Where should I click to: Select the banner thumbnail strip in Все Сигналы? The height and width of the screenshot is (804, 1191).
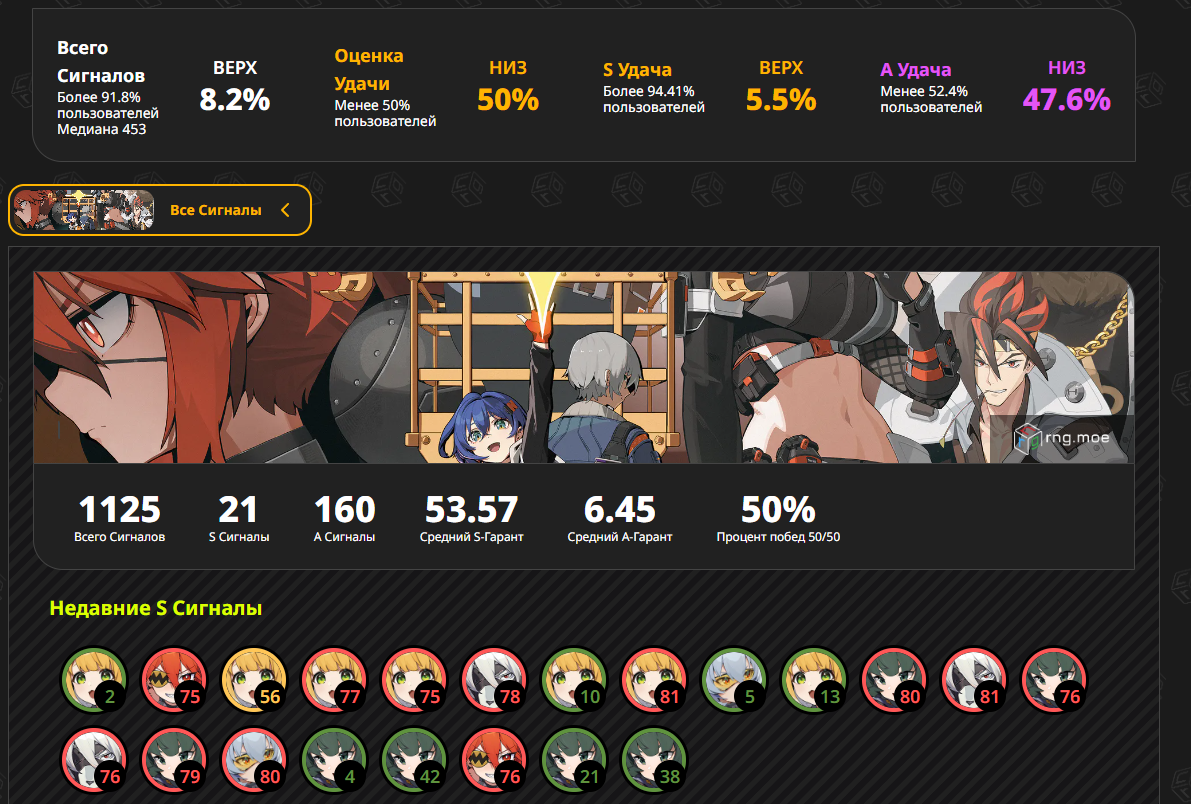coord(85,210)
